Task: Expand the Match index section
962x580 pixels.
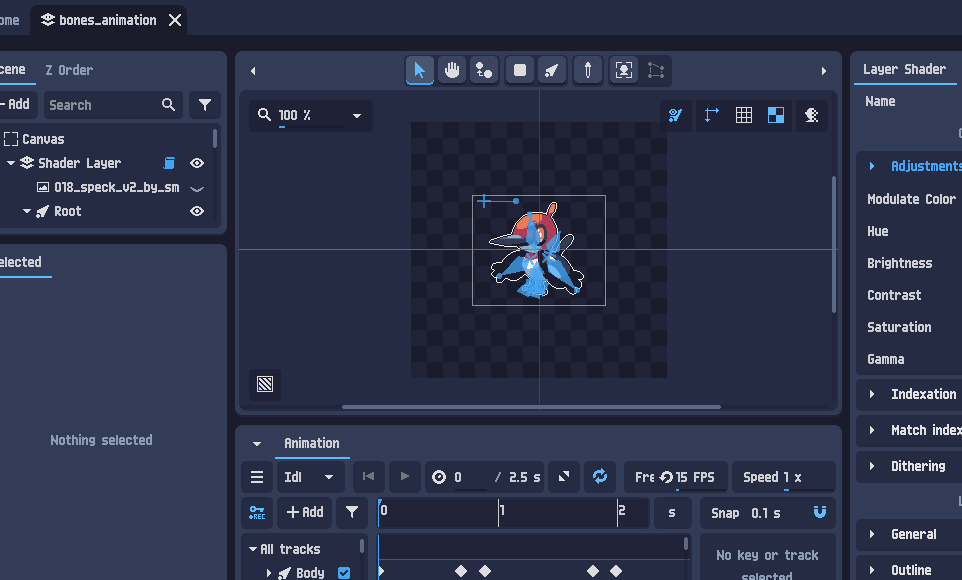Action: [x=872, y=430]
